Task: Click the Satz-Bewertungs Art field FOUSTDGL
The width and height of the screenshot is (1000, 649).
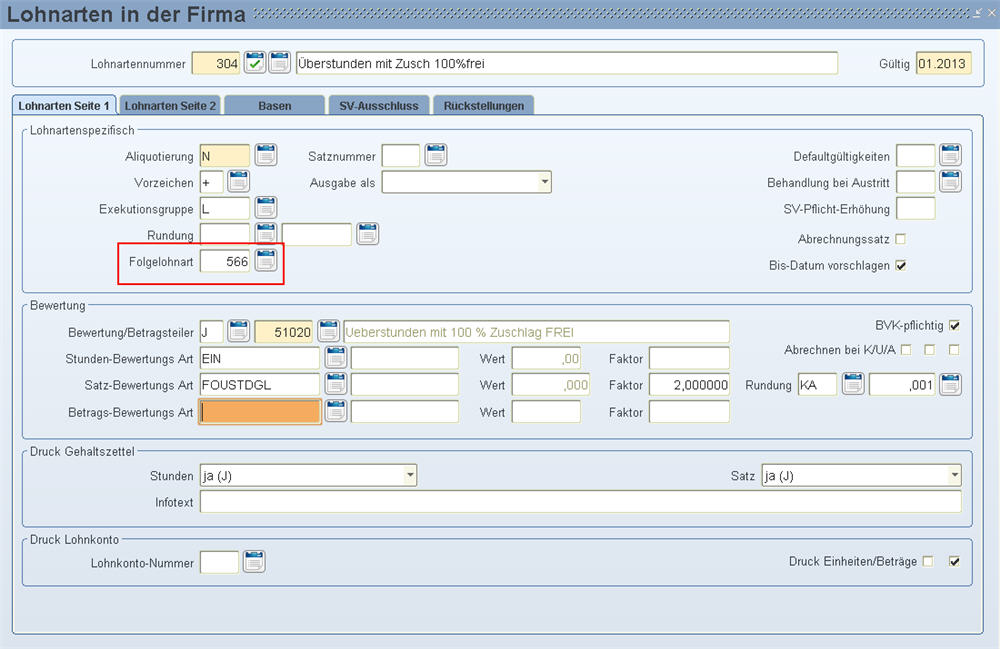Action: pos(260,385)
